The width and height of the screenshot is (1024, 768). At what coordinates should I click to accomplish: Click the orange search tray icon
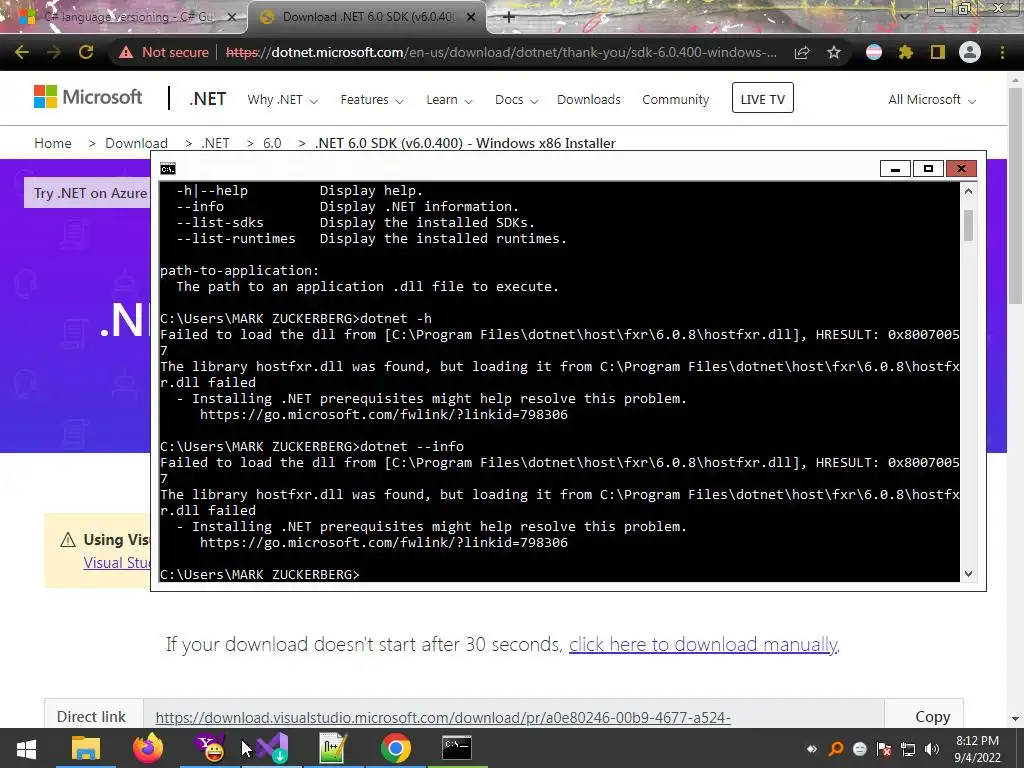835,749
